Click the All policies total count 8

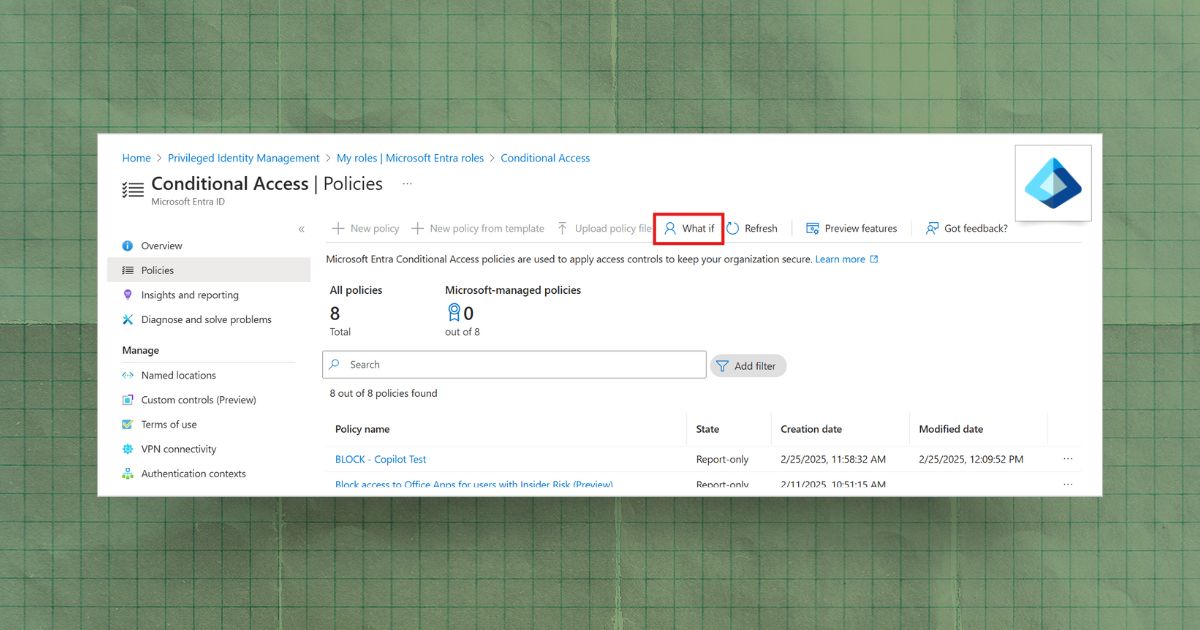tap(335, 314)
